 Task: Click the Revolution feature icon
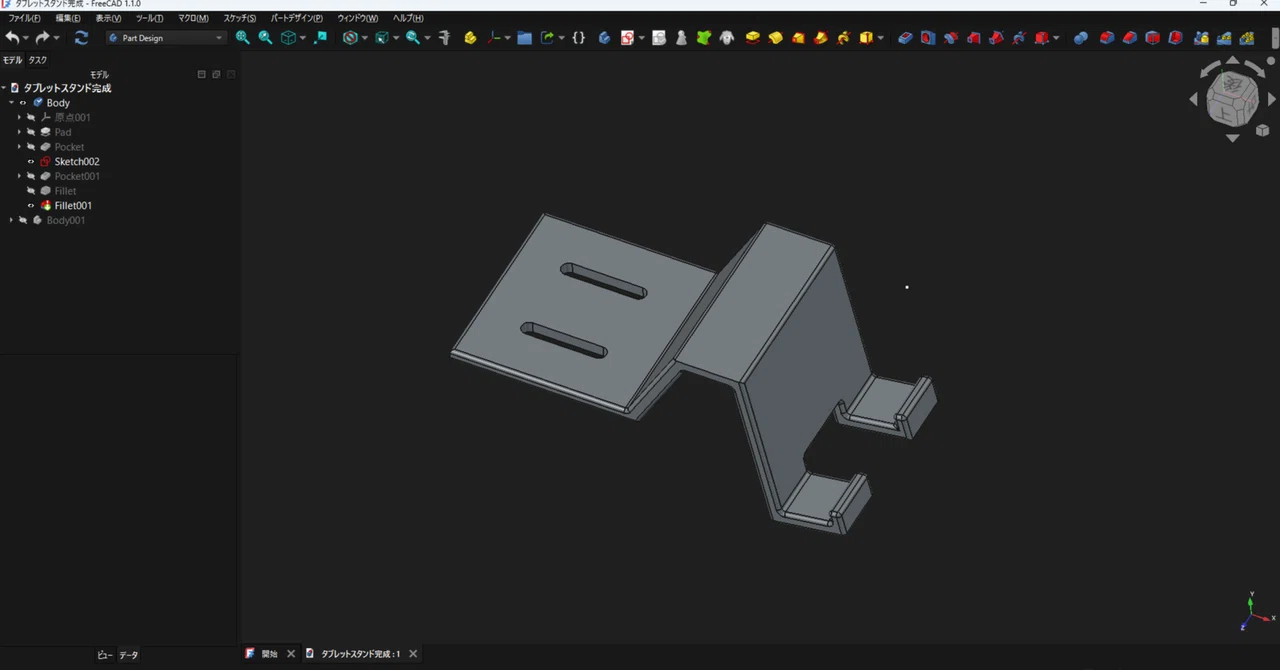[775, 38]
